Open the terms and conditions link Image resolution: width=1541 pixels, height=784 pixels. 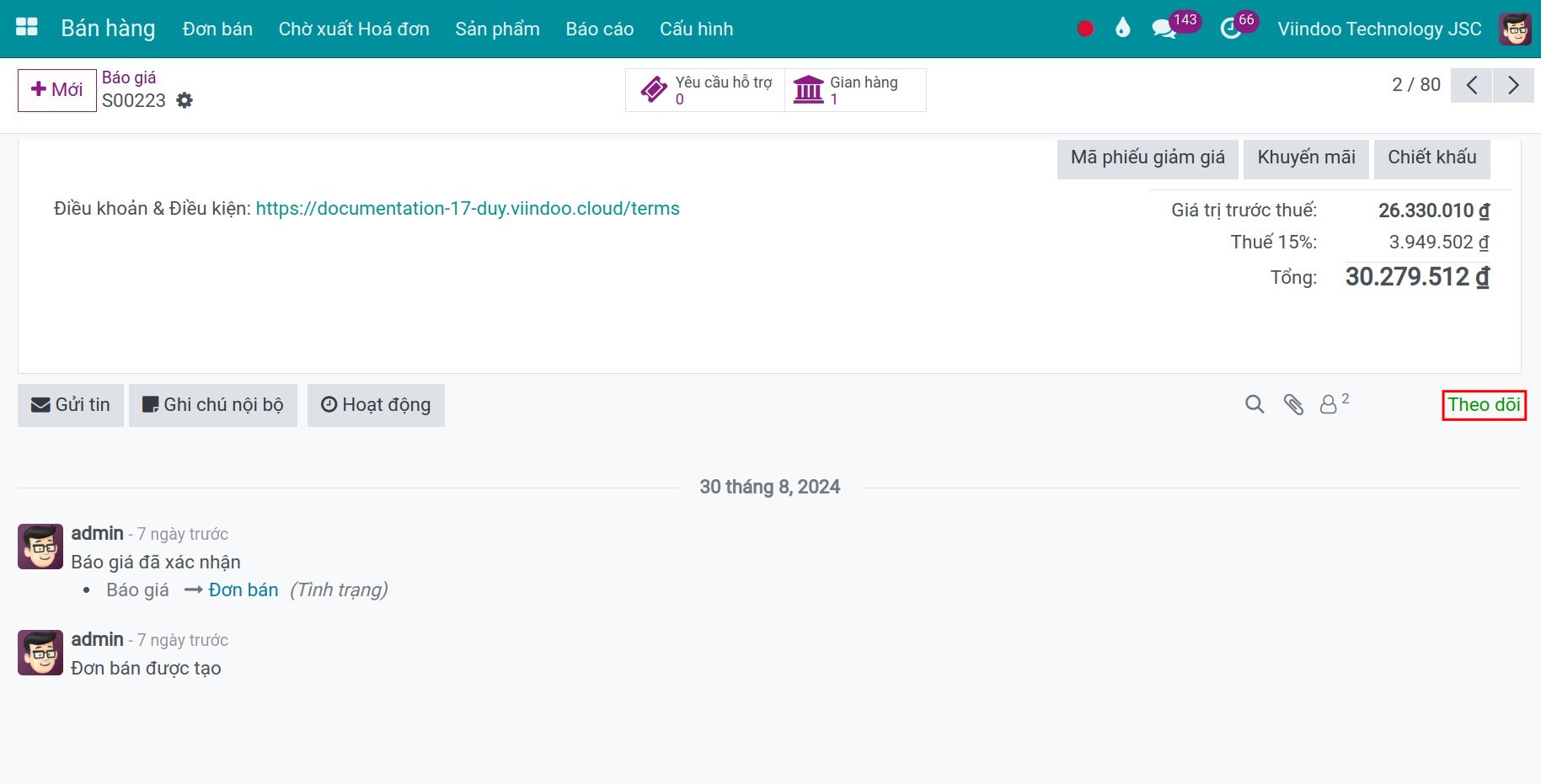tap(468, 209)
